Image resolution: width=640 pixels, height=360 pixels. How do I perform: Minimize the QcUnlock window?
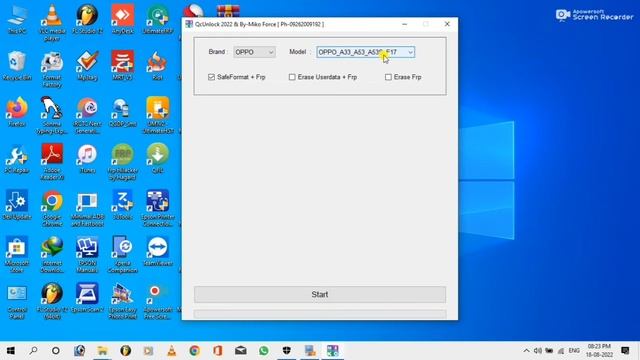coord(404,24)
